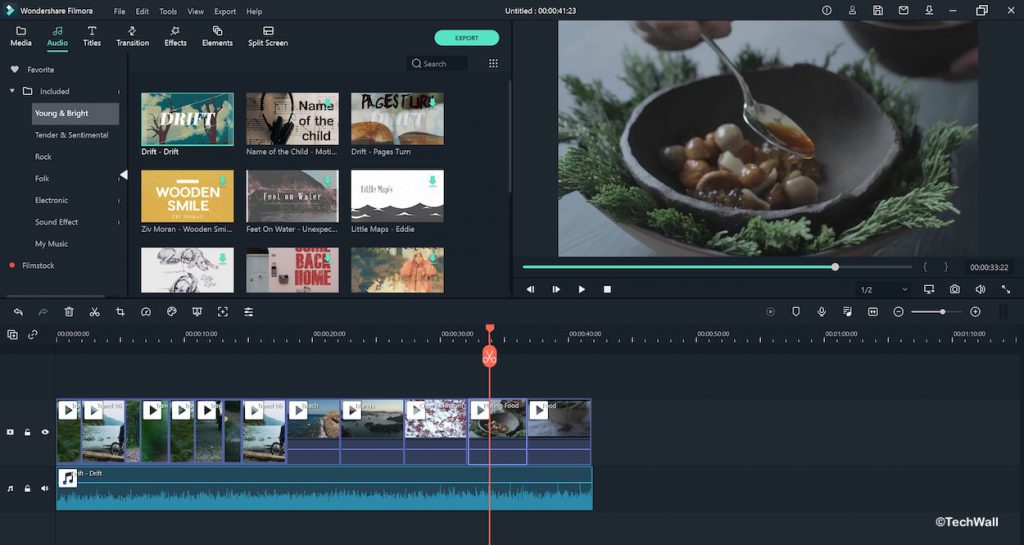Expand the Electronic category arrow
This screenshot has width=1024, height=545.
click(x=119, y=201)
